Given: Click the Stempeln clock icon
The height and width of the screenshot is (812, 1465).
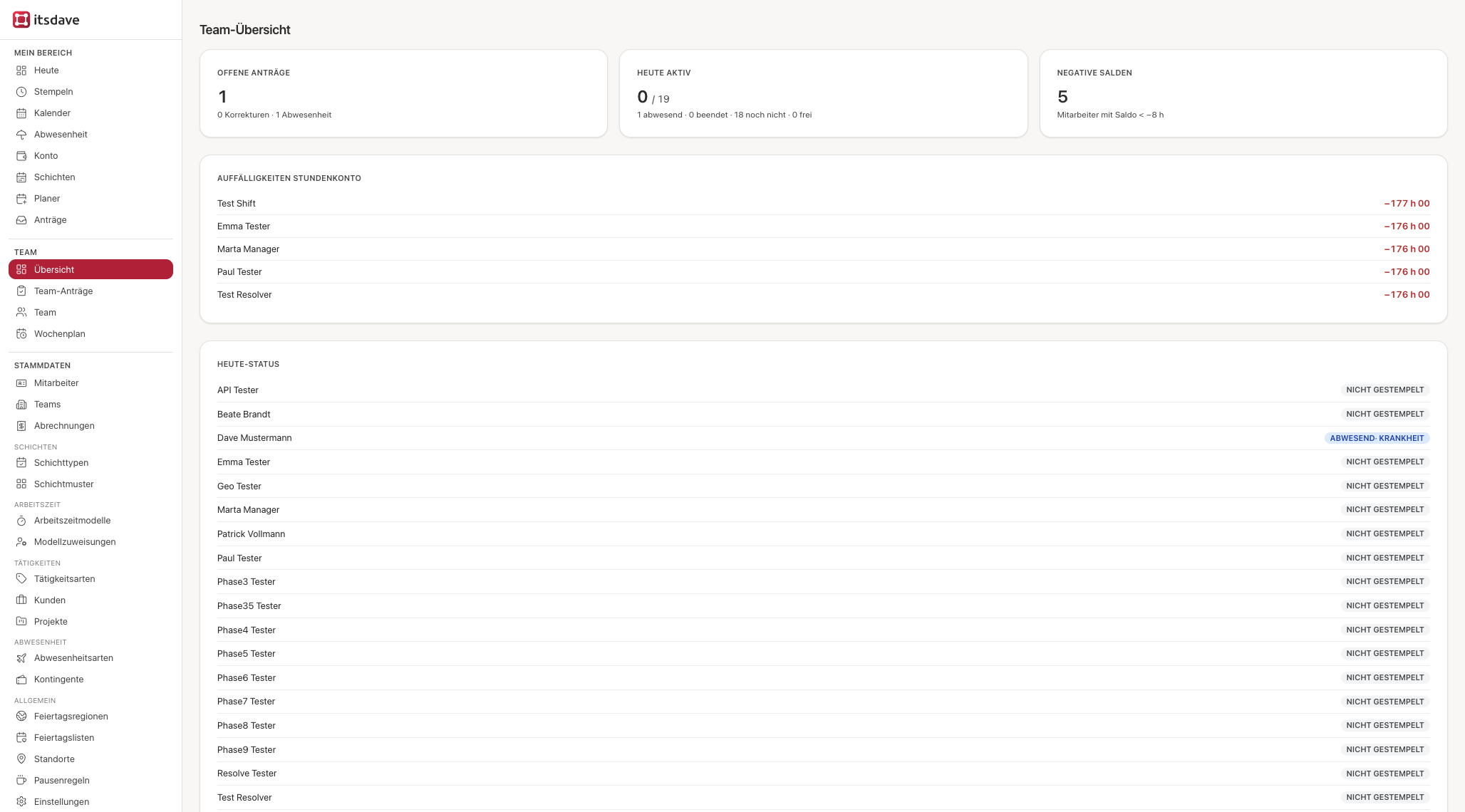Looking at the screenshot, I should point(21,92).
